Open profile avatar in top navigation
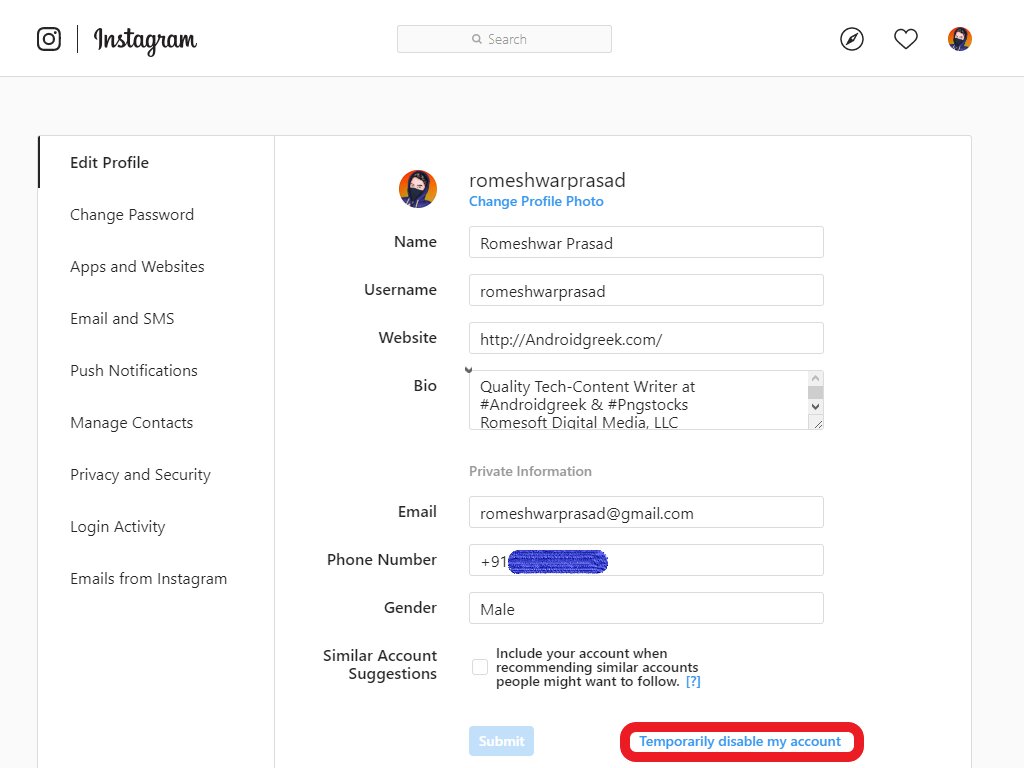Screen dimensions: 1024x768 (959, 39)
